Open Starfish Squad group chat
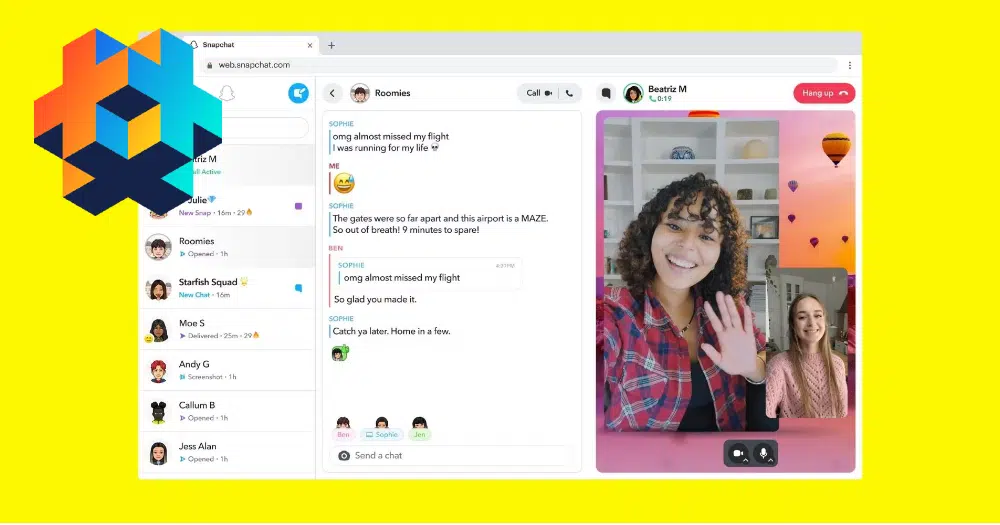Screen dimensions: 1000x525 (228, 288)
